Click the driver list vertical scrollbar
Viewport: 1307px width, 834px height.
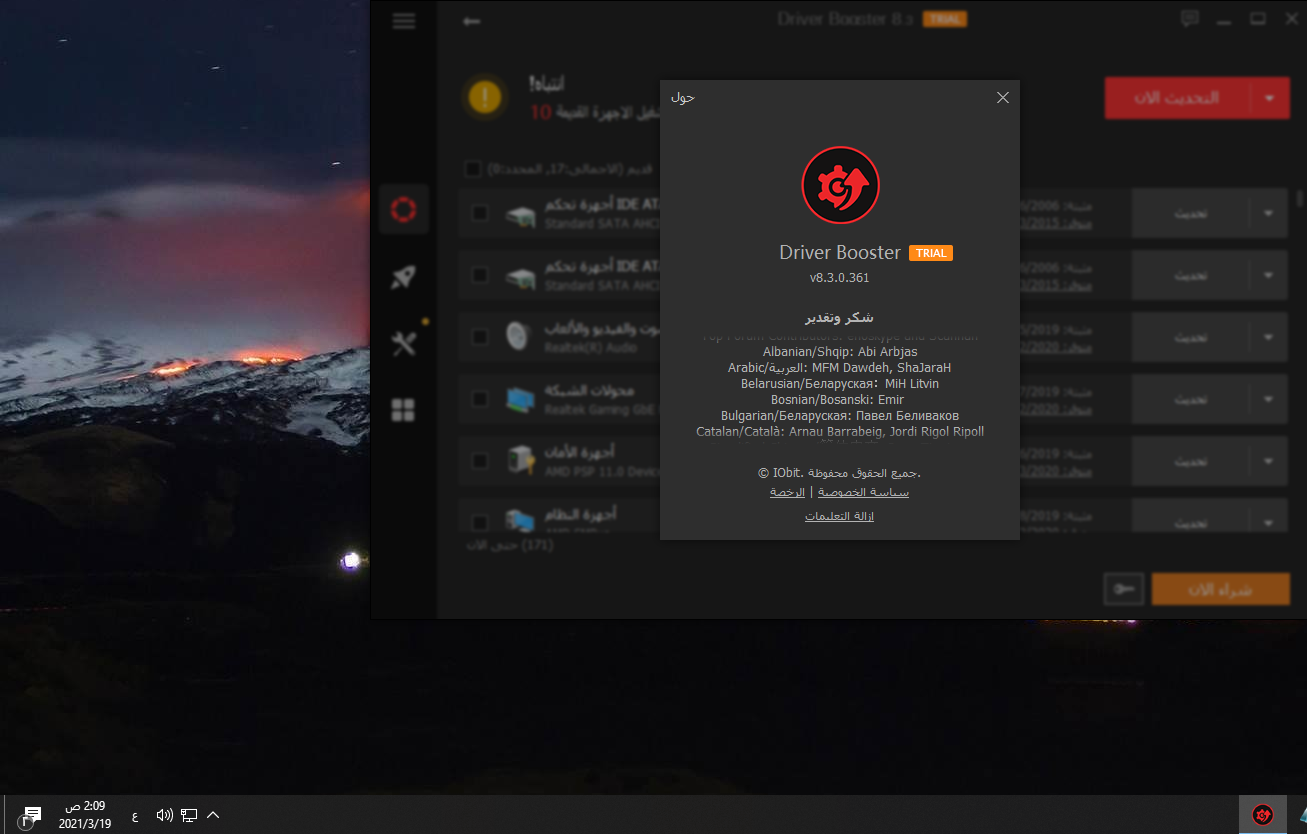tap(1300, 197)
